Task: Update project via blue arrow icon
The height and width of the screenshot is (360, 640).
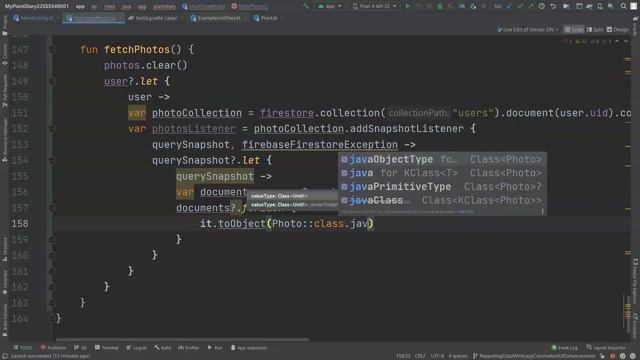Action: (x=509, y=6)
